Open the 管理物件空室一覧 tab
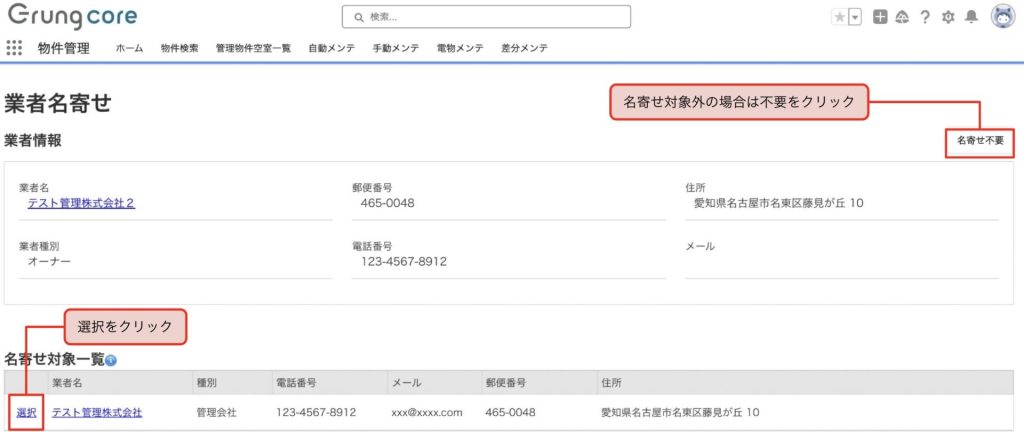The width and height of the screenshot is (1024, 432). point(253,48)
